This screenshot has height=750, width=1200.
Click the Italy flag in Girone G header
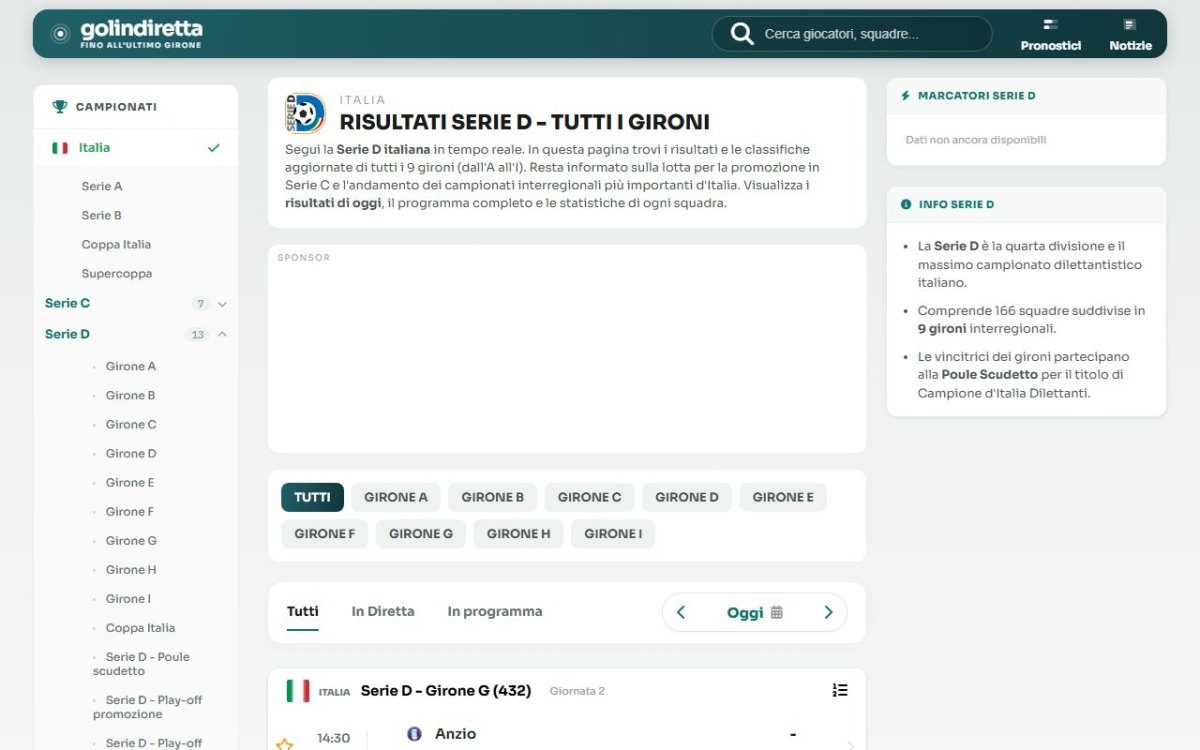(x=298, y=691)
